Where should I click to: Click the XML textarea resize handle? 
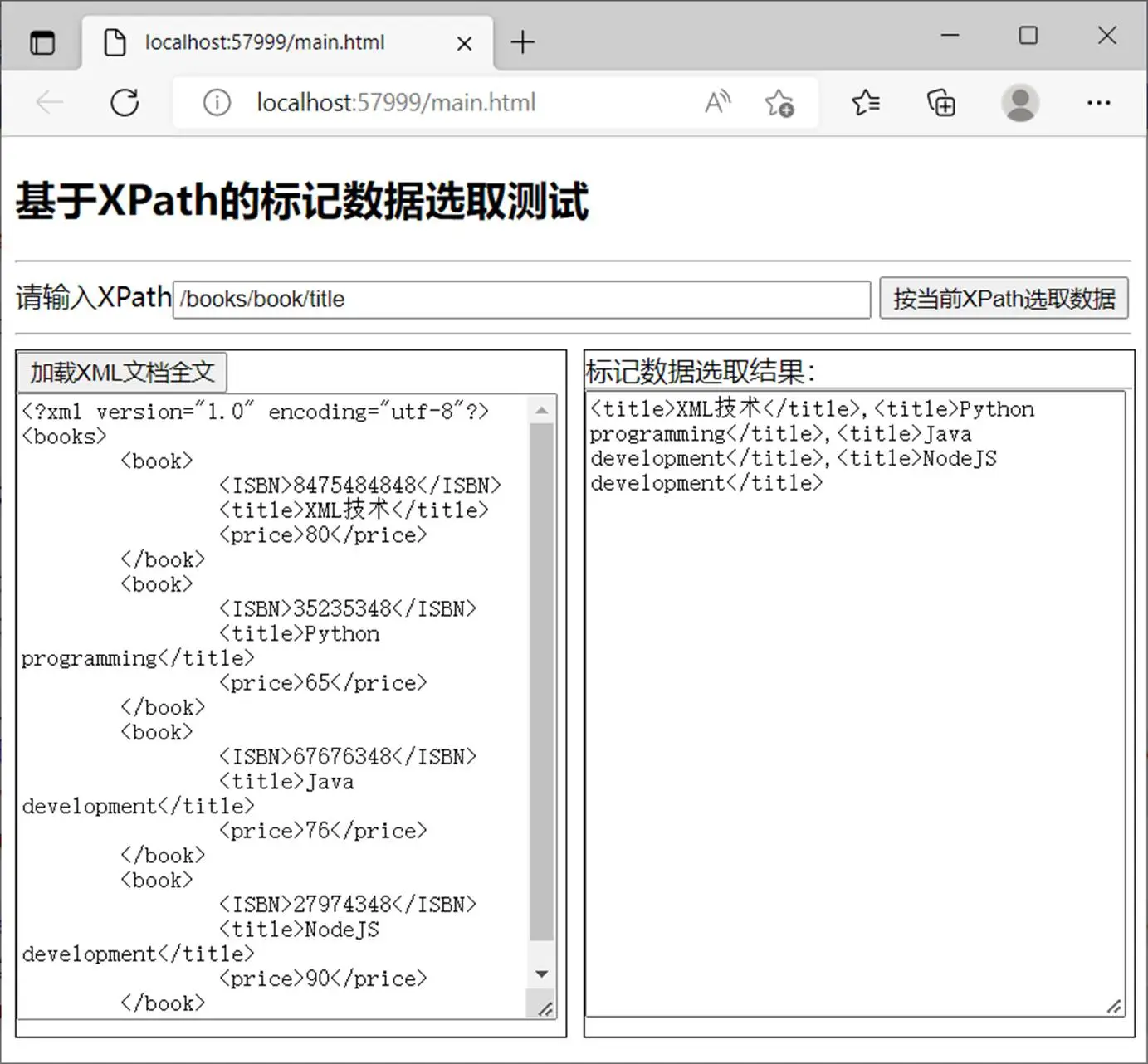click(x=545, y=1008)
